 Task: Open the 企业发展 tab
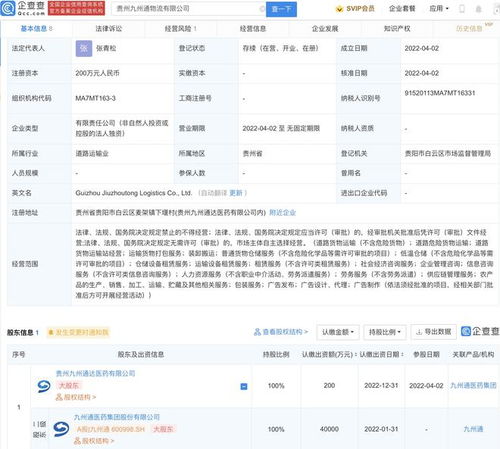(x=325, y=29)
